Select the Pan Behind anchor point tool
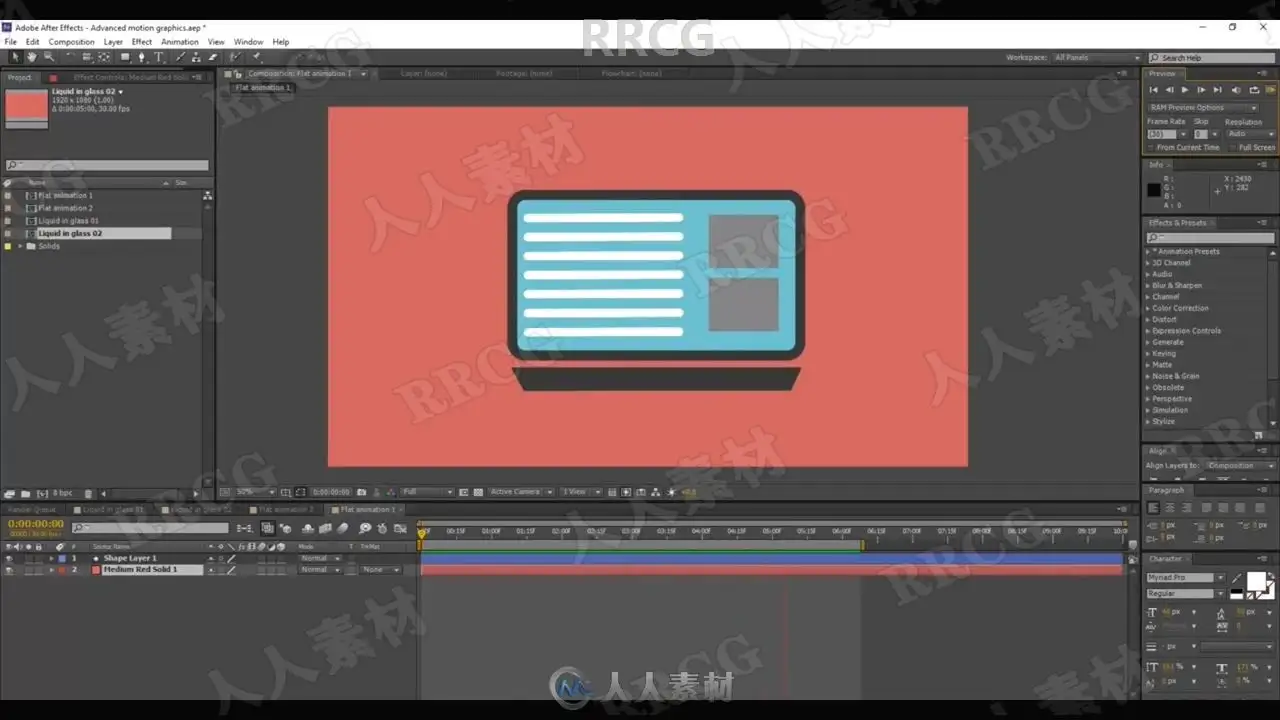This screenshot has width=1280, height=720. pos(104,57)
